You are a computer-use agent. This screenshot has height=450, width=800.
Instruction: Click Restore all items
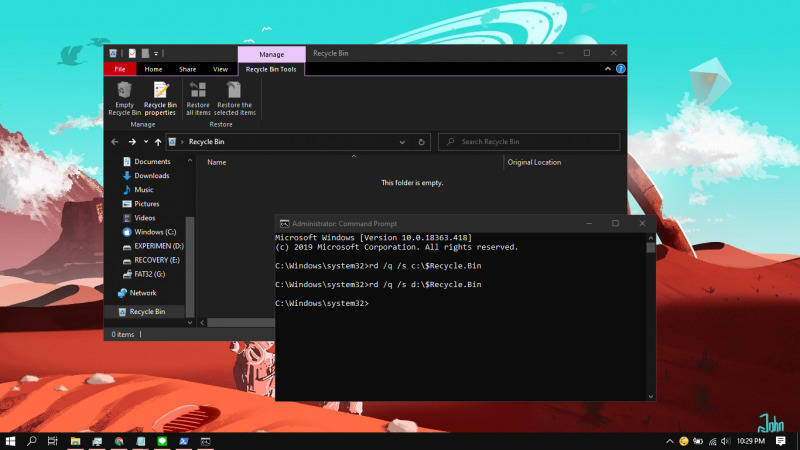point(198,98)
